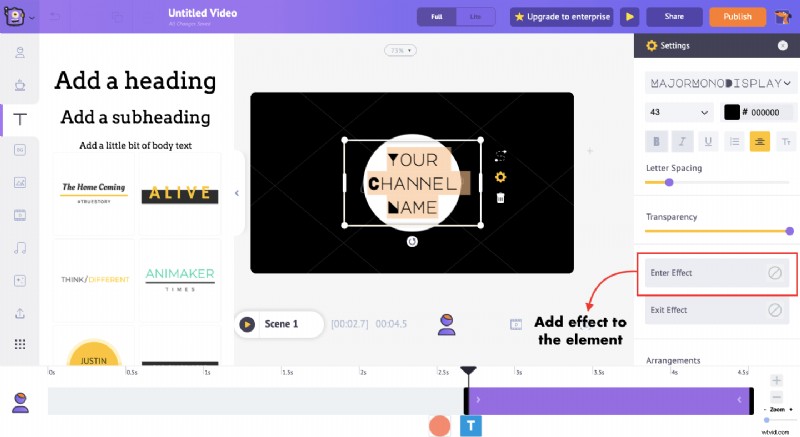The height and width of the screenshot is (437, 800).
Task: Collapse the text library panel arrow
Action: click(x=237, y=193)
